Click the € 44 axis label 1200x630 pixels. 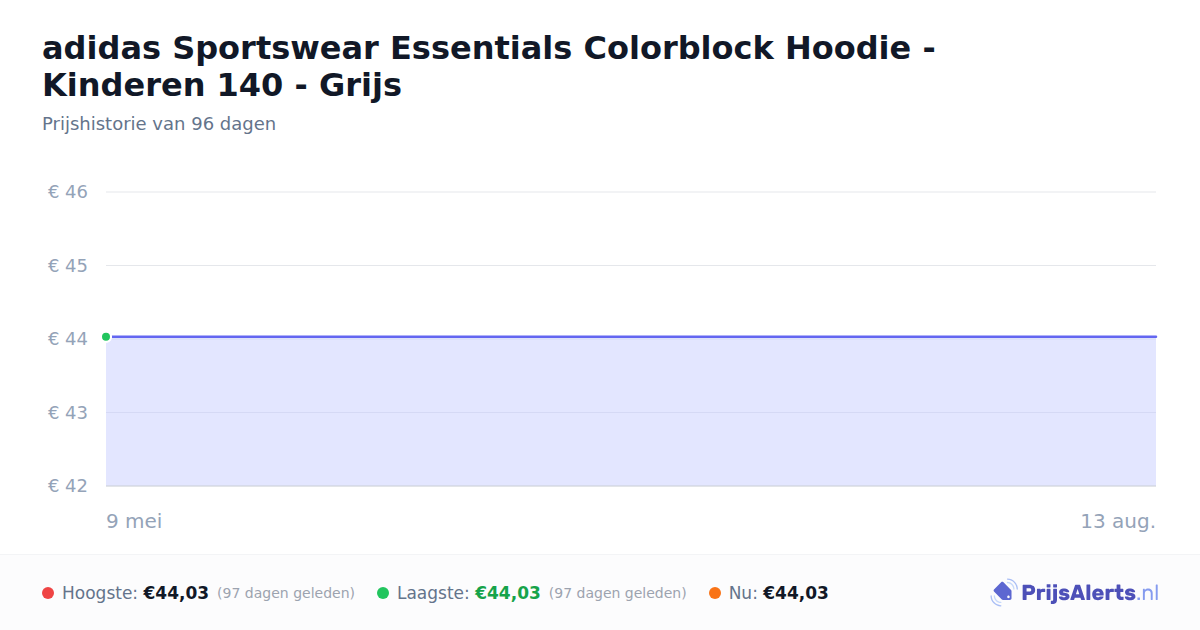[69, 339]
